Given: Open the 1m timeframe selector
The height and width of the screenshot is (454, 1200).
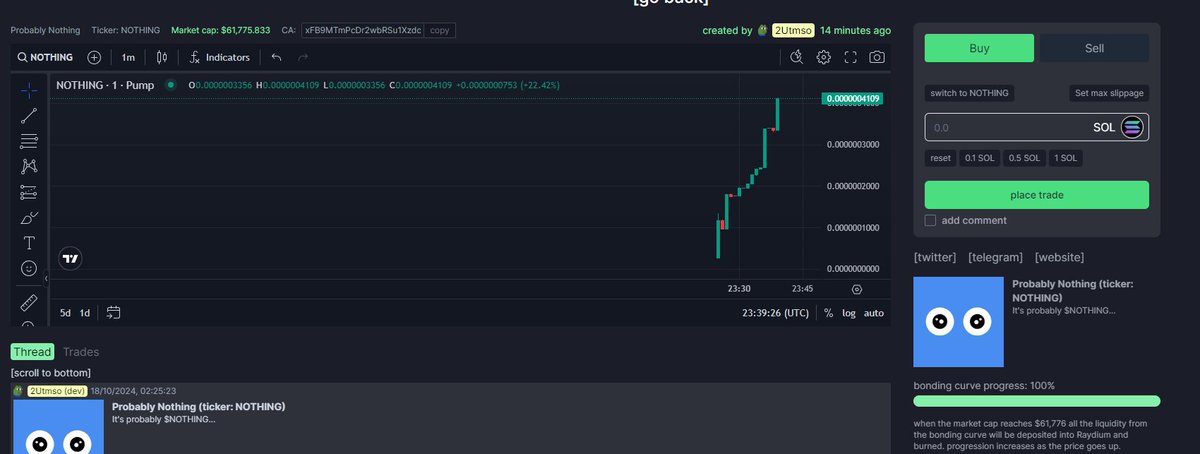Looking at the screenshot, I should click(x=128, y=57).
